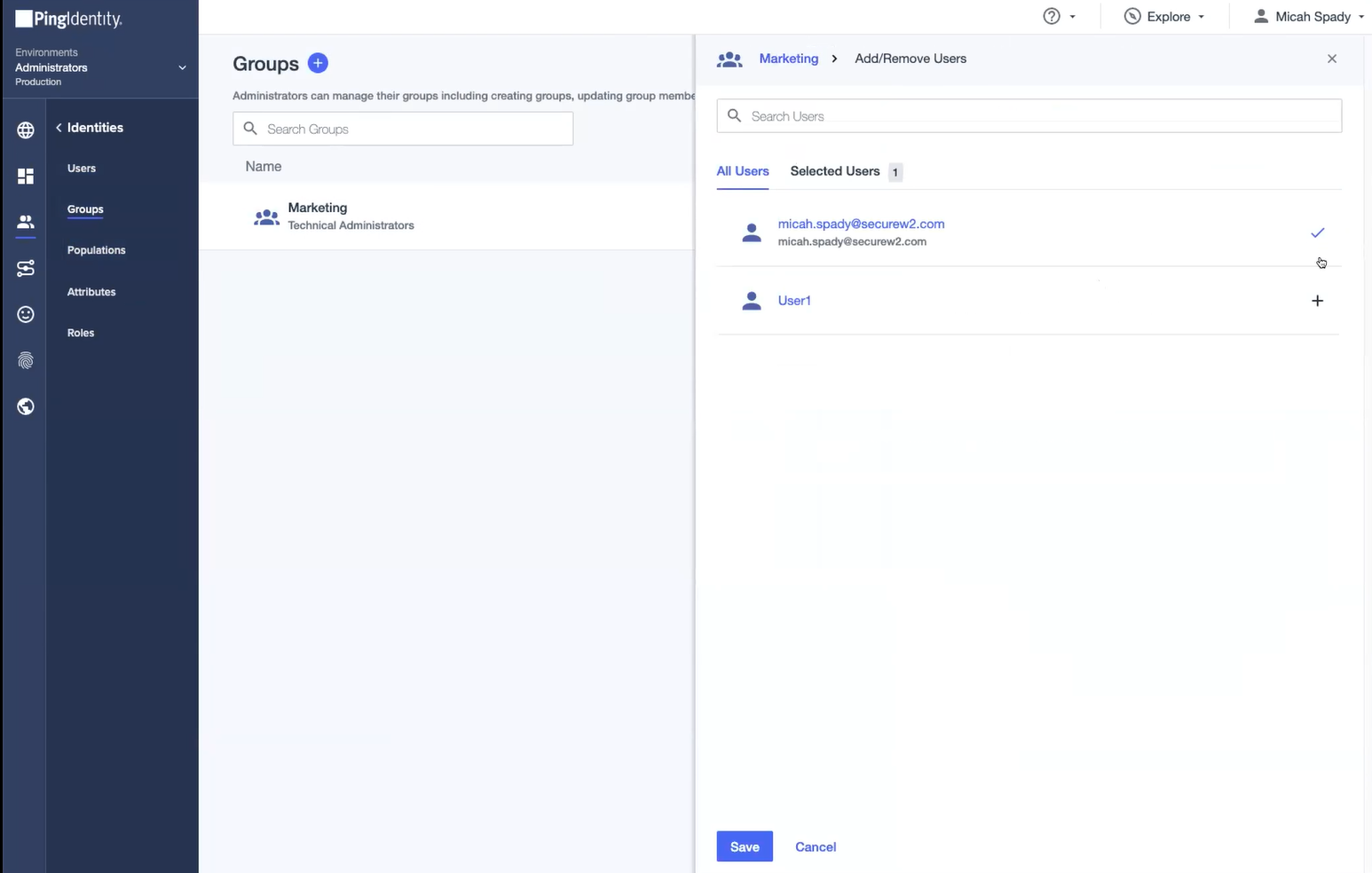Open the Connections flow icon in sidebar
Viewport: 1372px width, 873px height.
tap(25, 268)
